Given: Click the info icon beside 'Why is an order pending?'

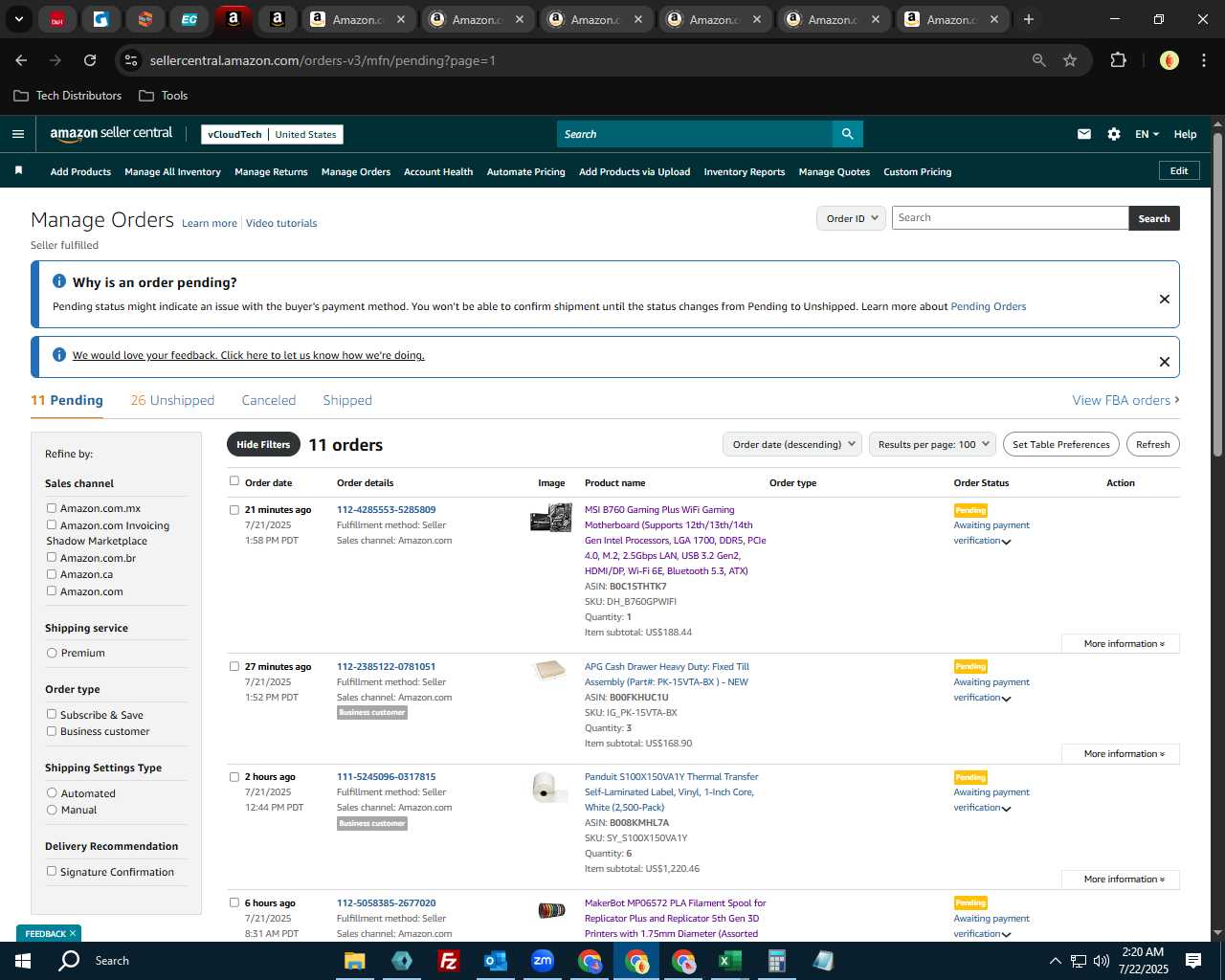Looking at the screenshot, I should (x=59, y=281).
